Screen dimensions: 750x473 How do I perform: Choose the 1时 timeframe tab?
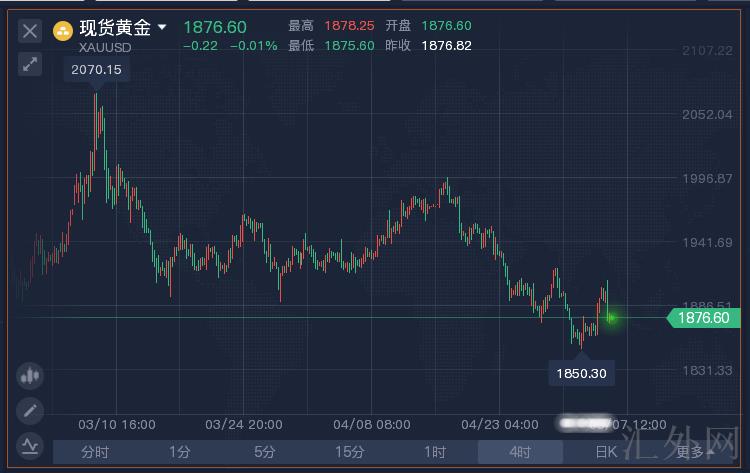tap(434, 452)
